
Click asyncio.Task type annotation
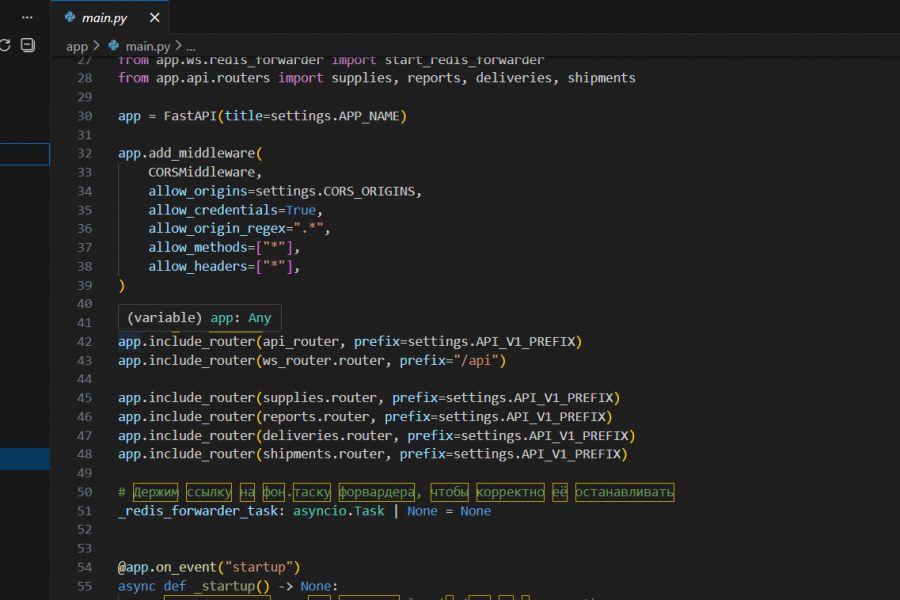tap(339, 511)
